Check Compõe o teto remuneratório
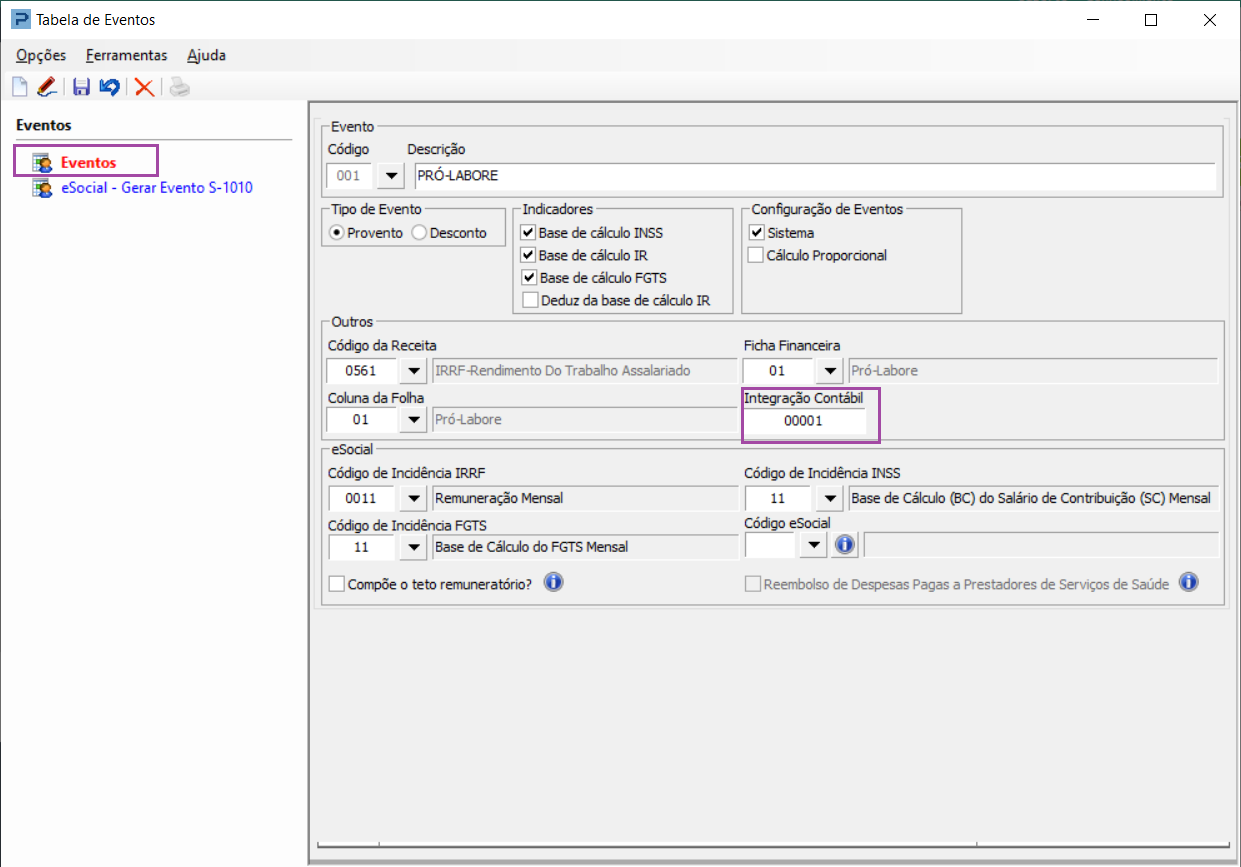The image size is (1241, 867). click(x=336, y=584)
